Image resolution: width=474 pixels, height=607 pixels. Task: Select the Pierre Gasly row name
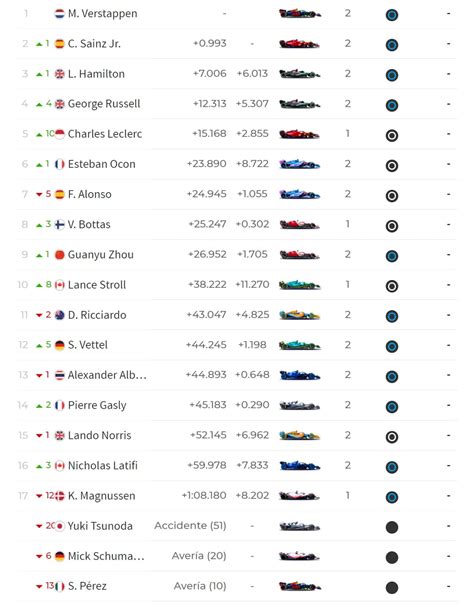97,405
